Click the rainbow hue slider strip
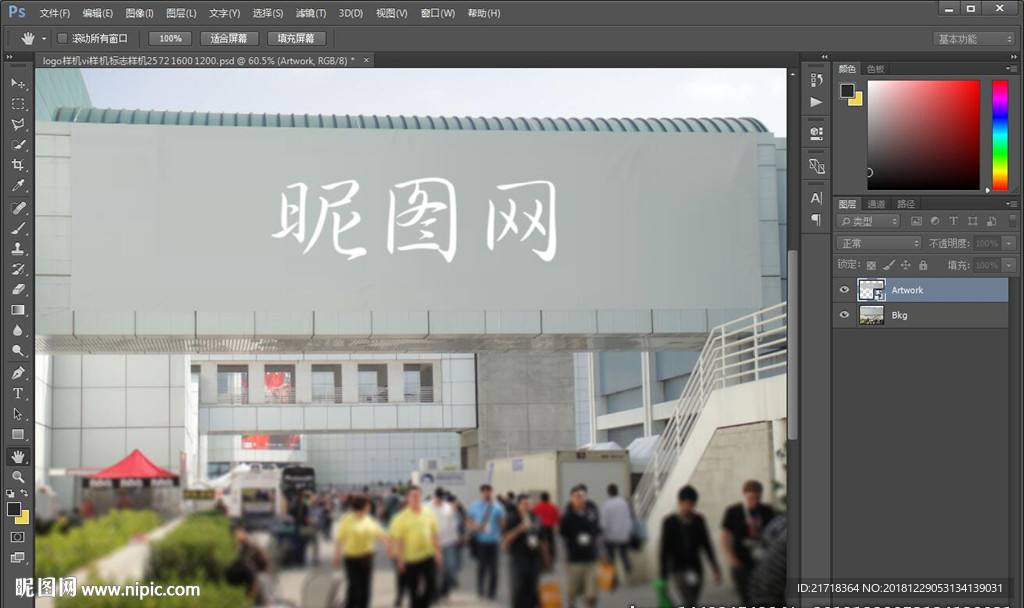The image size is (1024, 608). (999, 134)
